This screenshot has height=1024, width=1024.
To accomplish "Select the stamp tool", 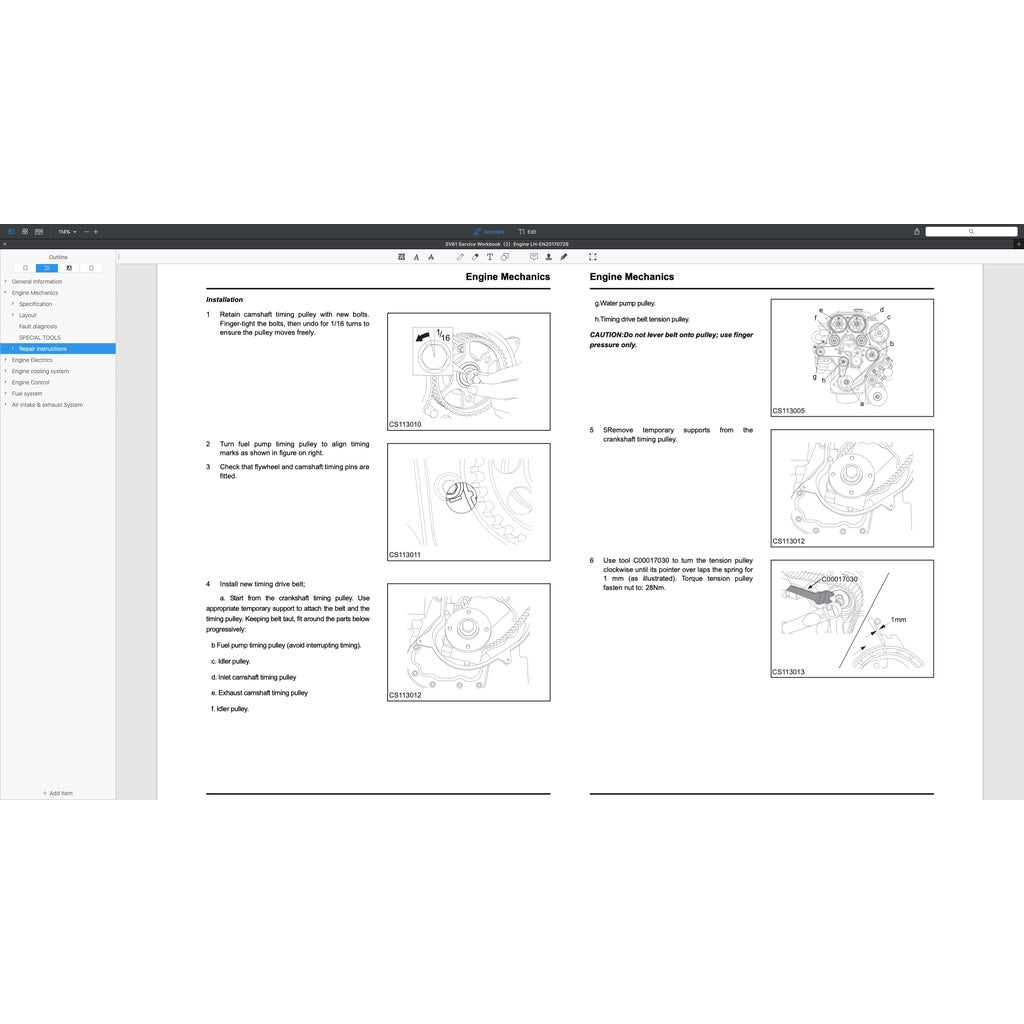I will (548, 256).
